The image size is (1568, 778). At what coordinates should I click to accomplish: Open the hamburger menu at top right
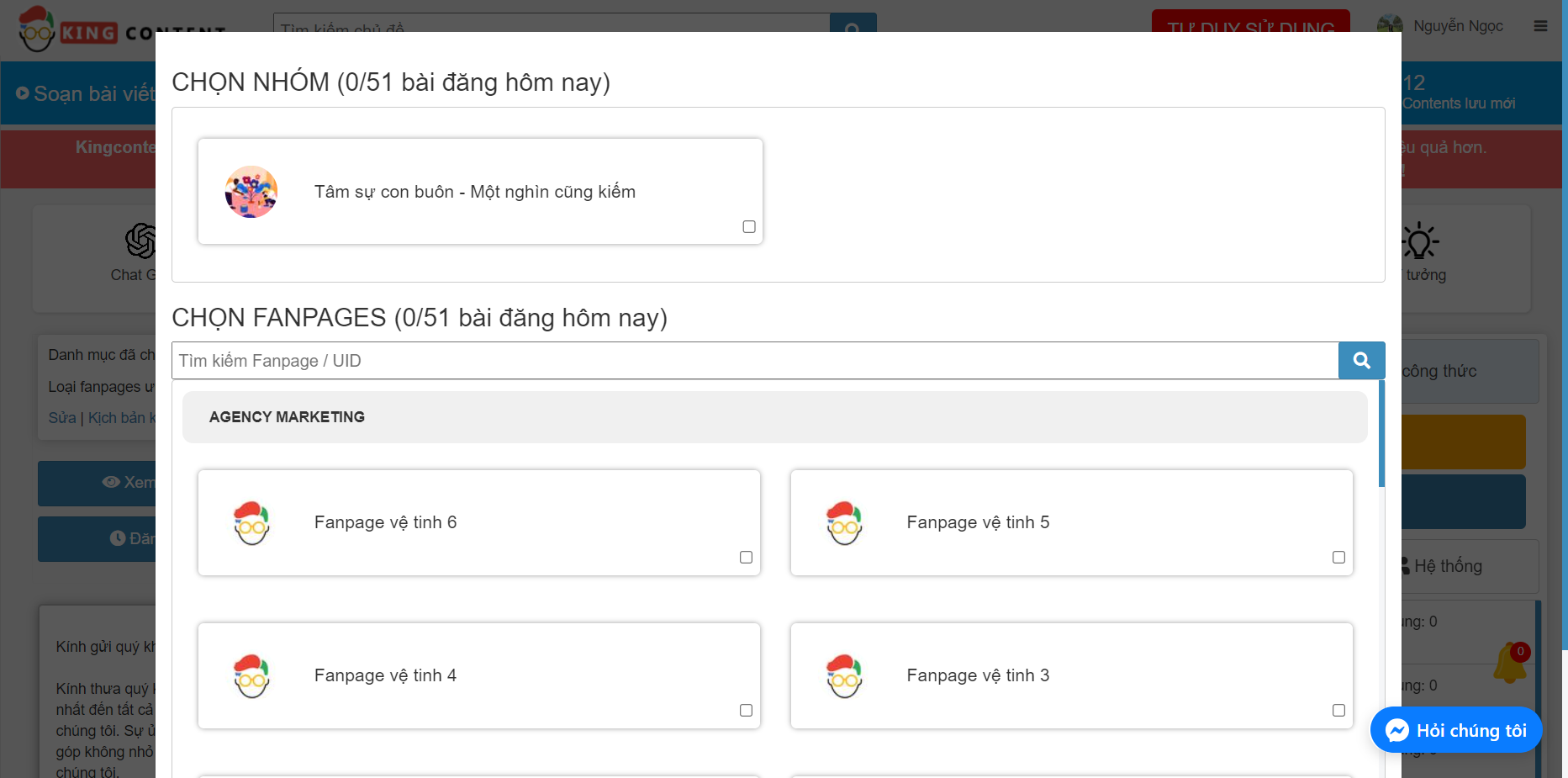(1540, 26)
